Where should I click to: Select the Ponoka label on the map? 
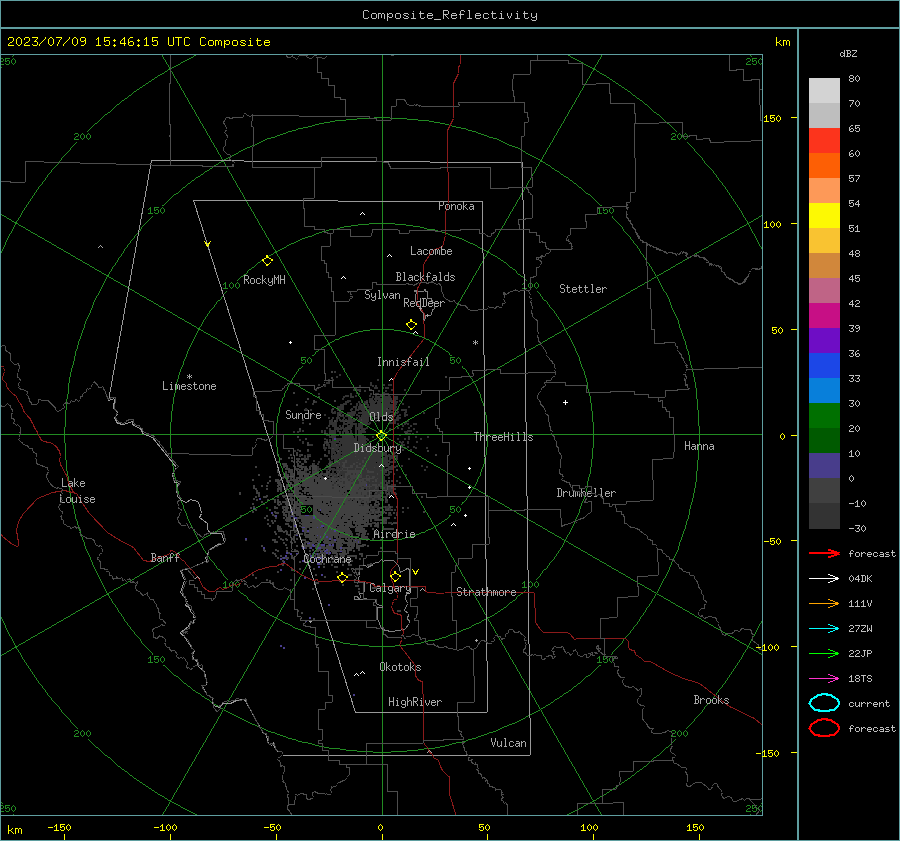click(456, 206)
